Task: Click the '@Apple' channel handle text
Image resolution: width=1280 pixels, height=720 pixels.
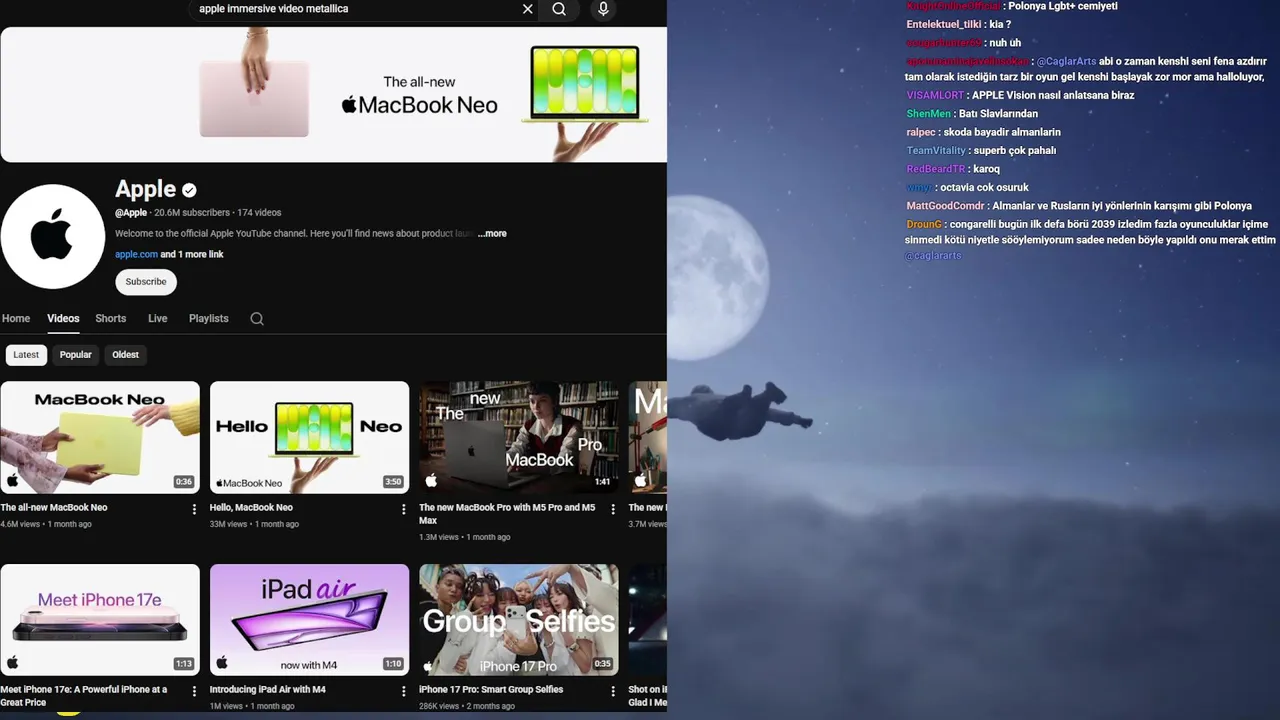Action: pyautogui.click(x=131, y=213)
